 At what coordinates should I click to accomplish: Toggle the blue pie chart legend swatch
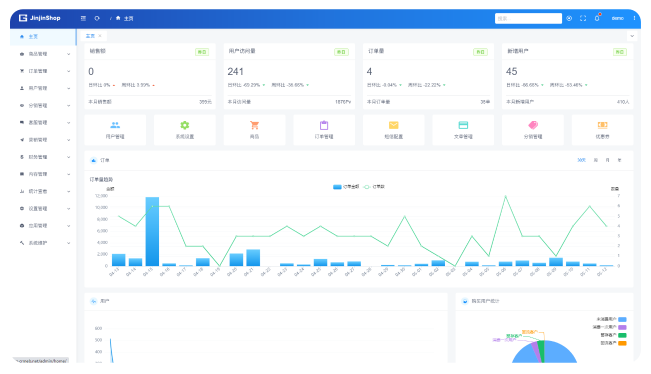[622, 319]
